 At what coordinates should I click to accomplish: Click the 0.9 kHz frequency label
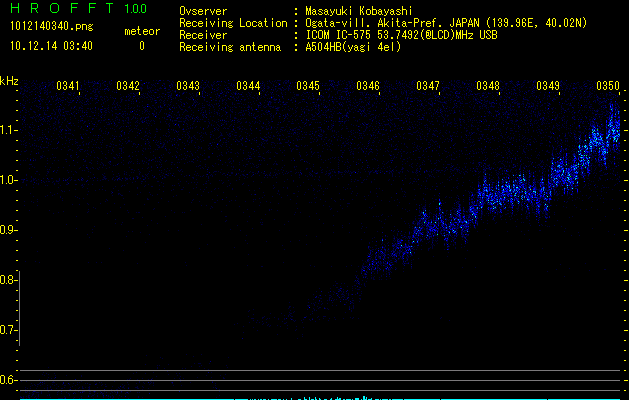(8, 230)
